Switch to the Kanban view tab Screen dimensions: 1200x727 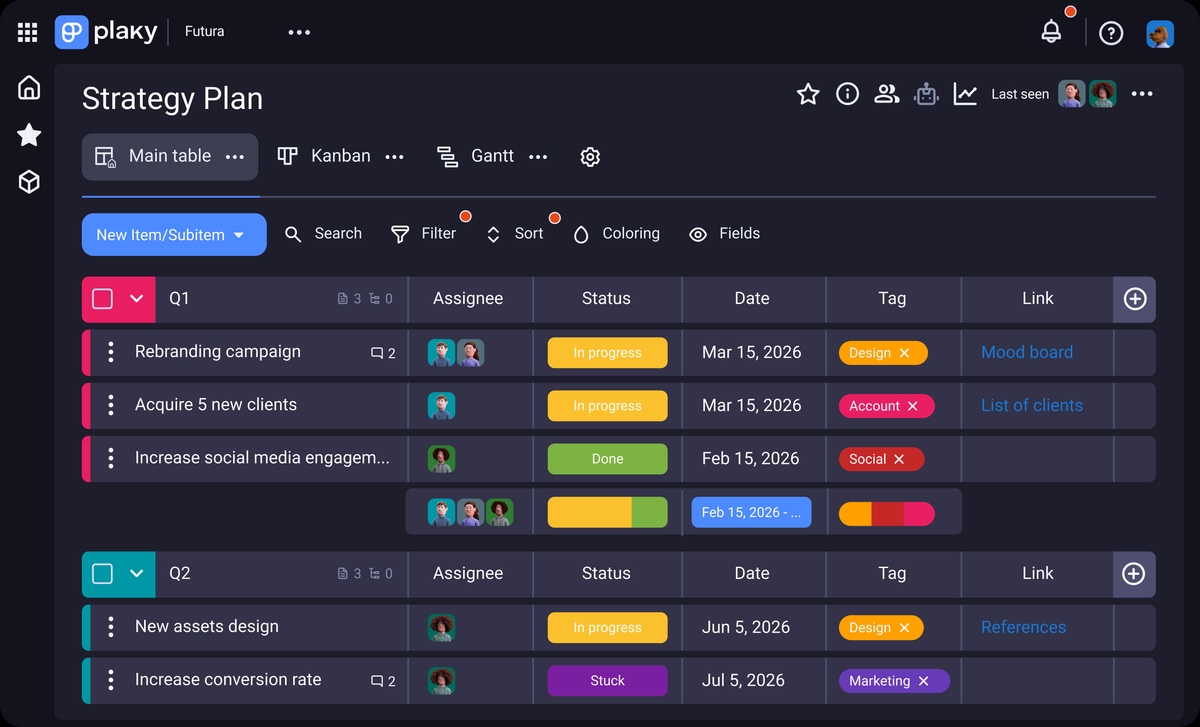point(324,156)
